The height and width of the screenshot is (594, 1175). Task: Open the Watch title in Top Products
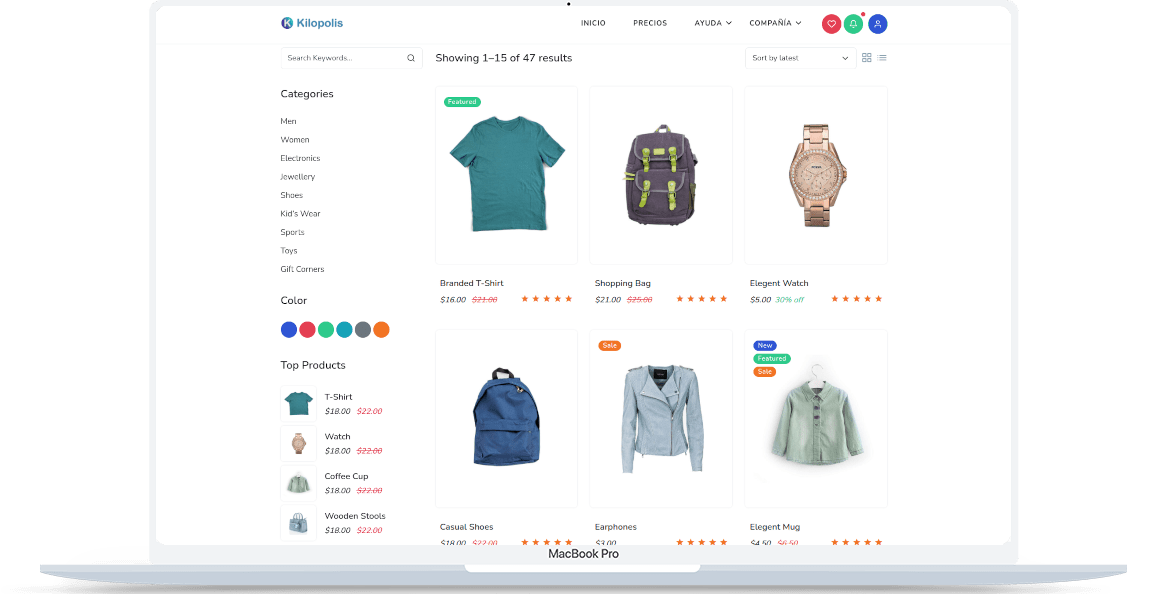tap(337, 437)
